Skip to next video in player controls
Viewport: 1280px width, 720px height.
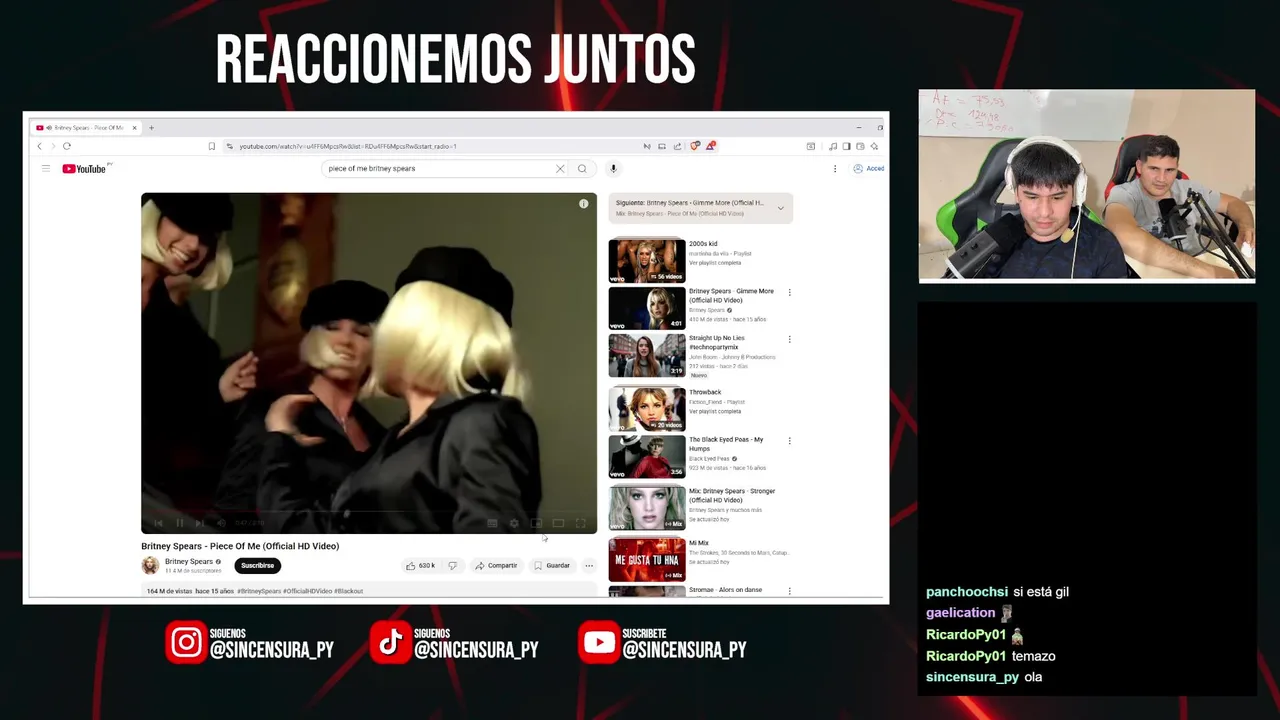point(200,523)
